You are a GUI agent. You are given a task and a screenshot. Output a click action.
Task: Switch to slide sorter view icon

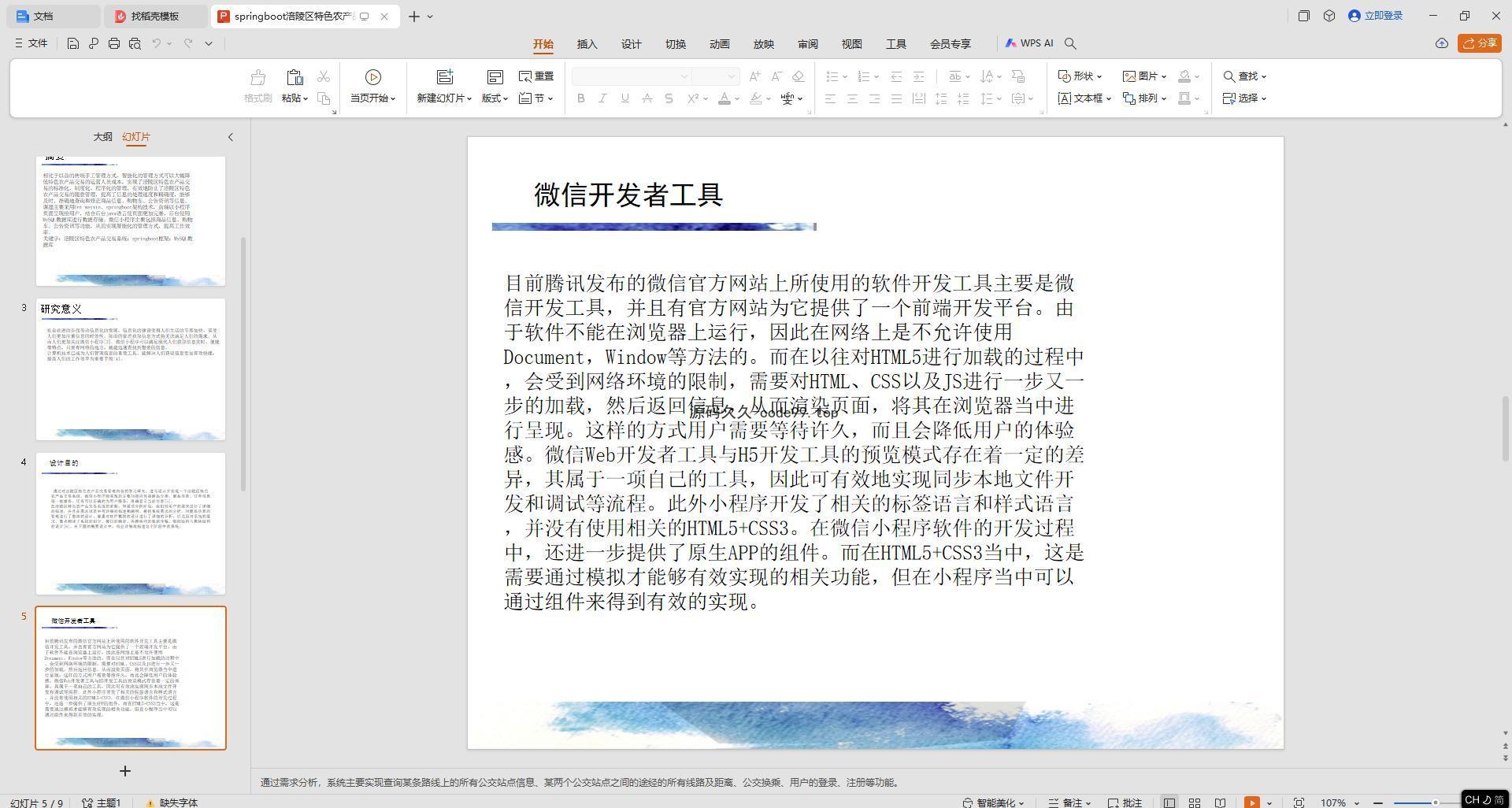coord(1194,802)
